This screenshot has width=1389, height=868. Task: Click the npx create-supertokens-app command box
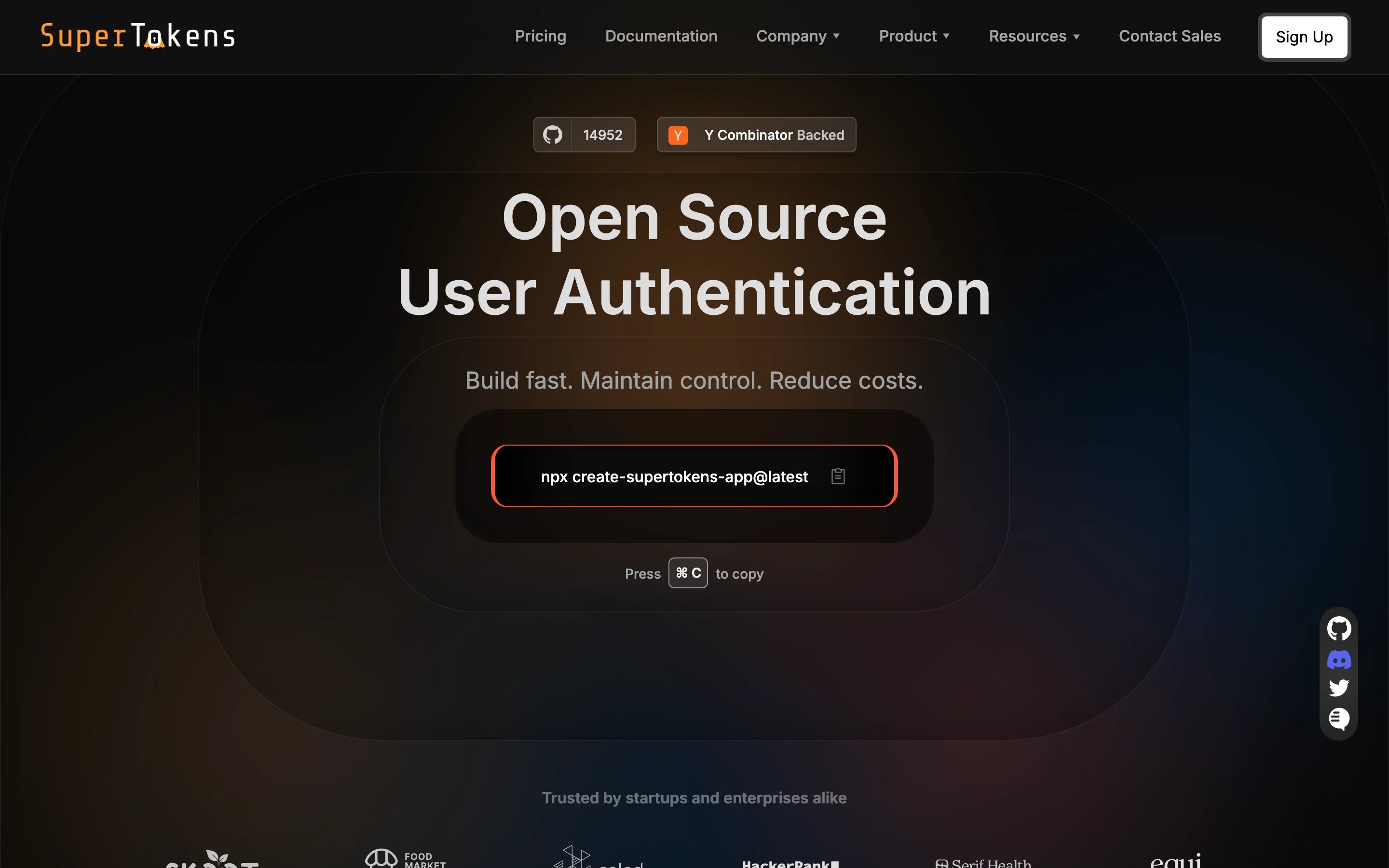674,476
